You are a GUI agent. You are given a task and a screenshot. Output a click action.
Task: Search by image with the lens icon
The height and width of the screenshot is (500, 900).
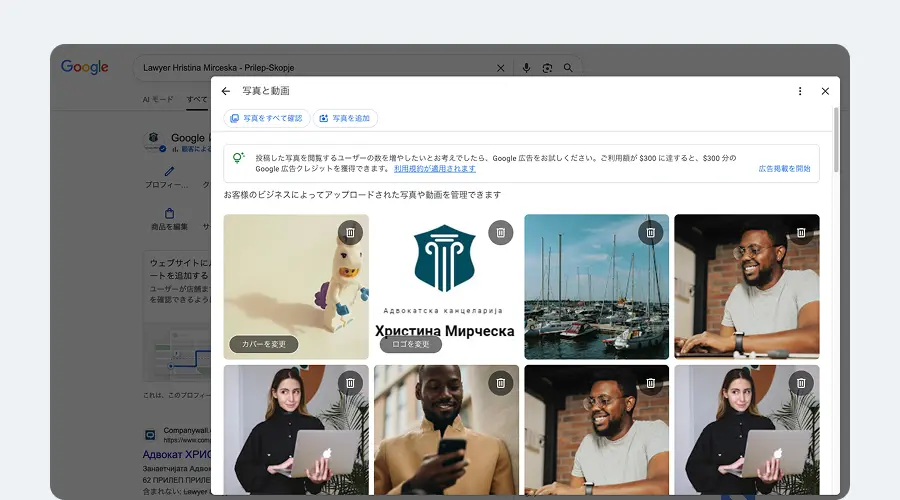(547, 68)
